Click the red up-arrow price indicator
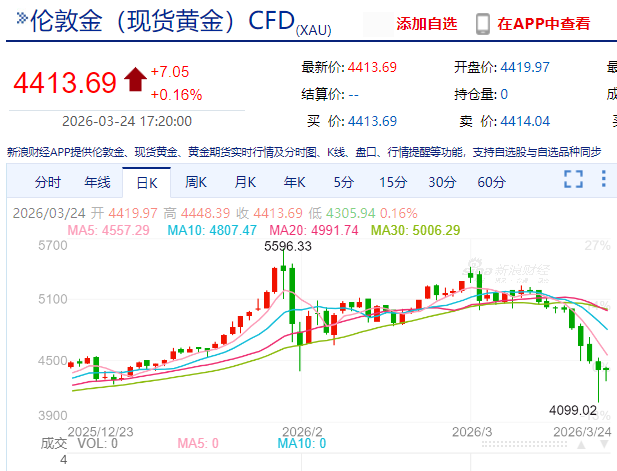The width and height of the screenshot is (617, 471). click(135, 79)
